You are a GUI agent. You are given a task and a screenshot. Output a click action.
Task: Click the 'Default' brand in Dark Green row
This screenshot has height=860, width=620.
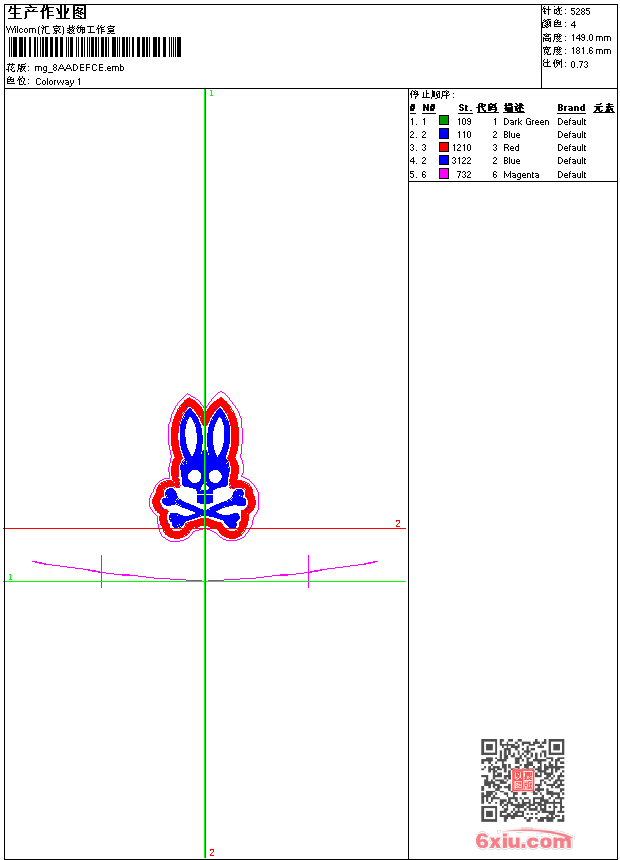pos(572,122)
